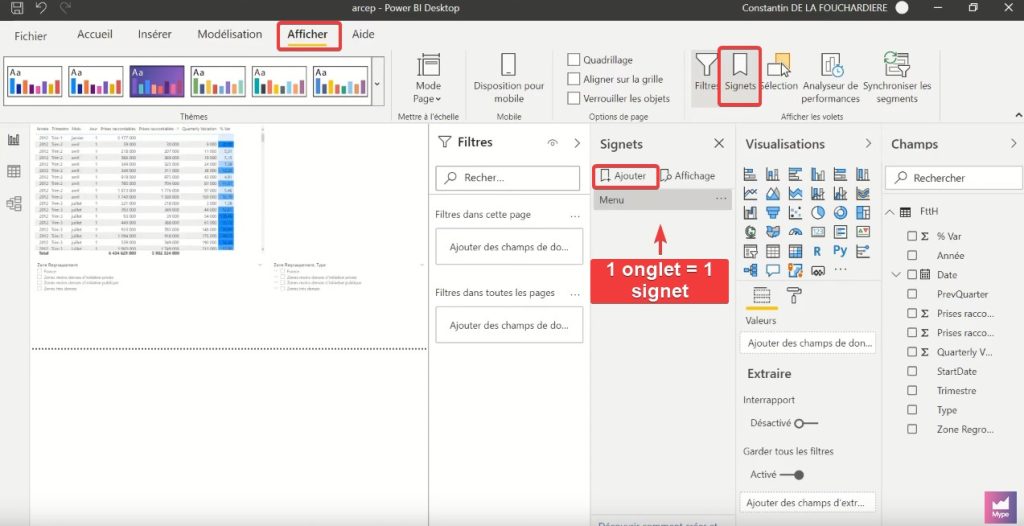Check the PrevQuarter field
The image size is (1024, 526).
pos(912,294)
